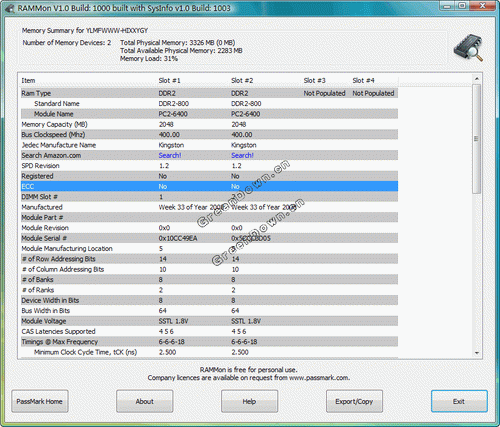The width and height of the screenshot is (500, 427).
Task: Select the Module Manufacturing Location row
Action: (209, 248)
